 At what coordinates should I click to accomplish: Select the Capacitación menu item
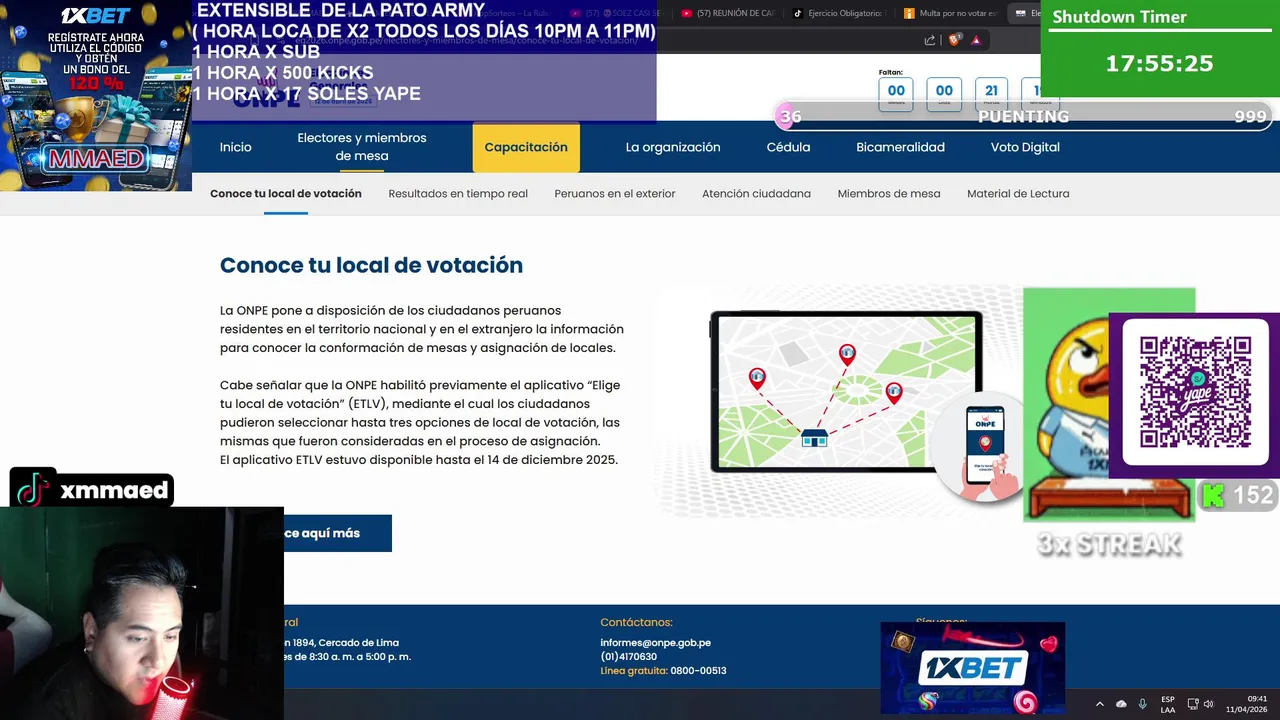tap(526, 148)
